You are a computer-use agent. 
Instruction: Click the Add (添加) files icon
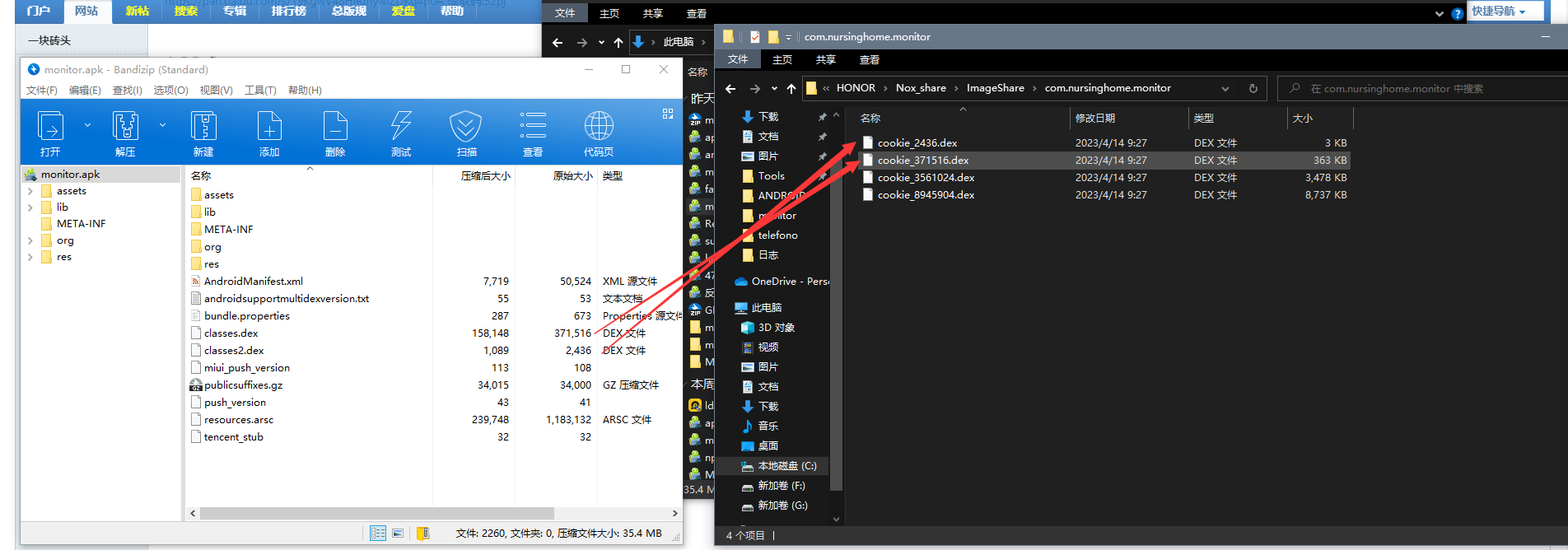pos(269,127)
